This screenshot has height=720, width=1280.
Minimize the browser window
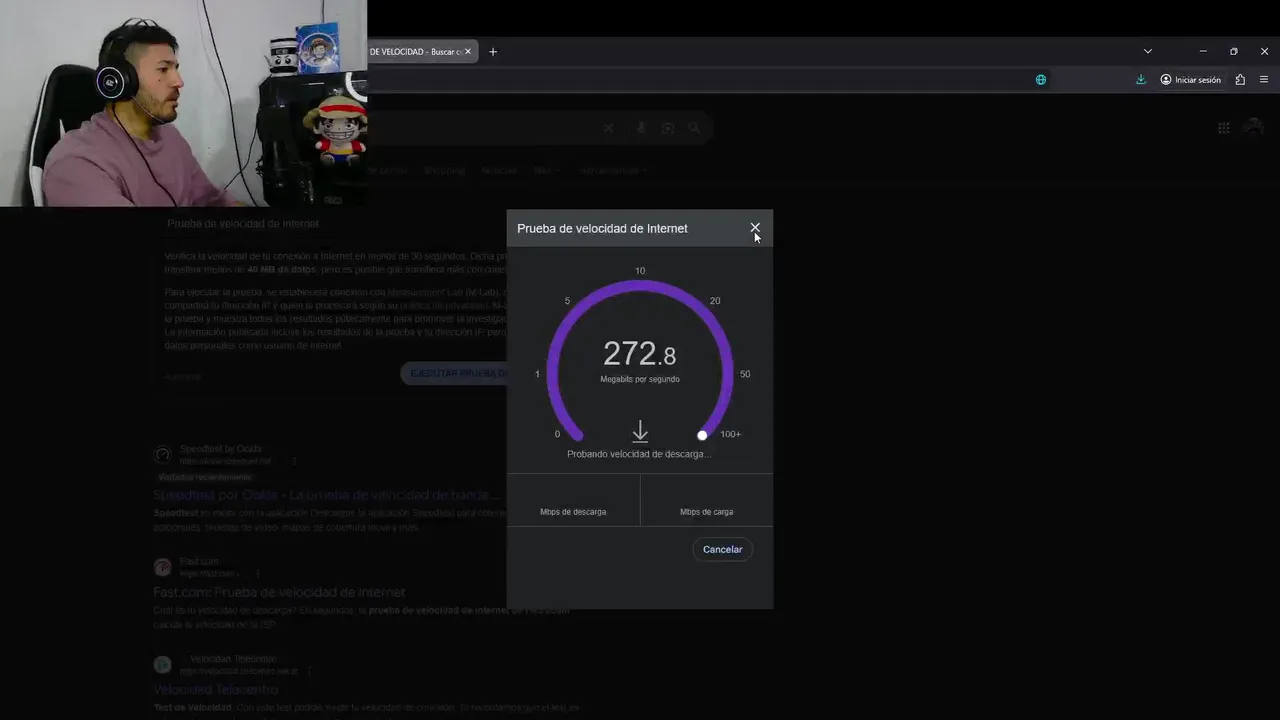coord(1203,51)
